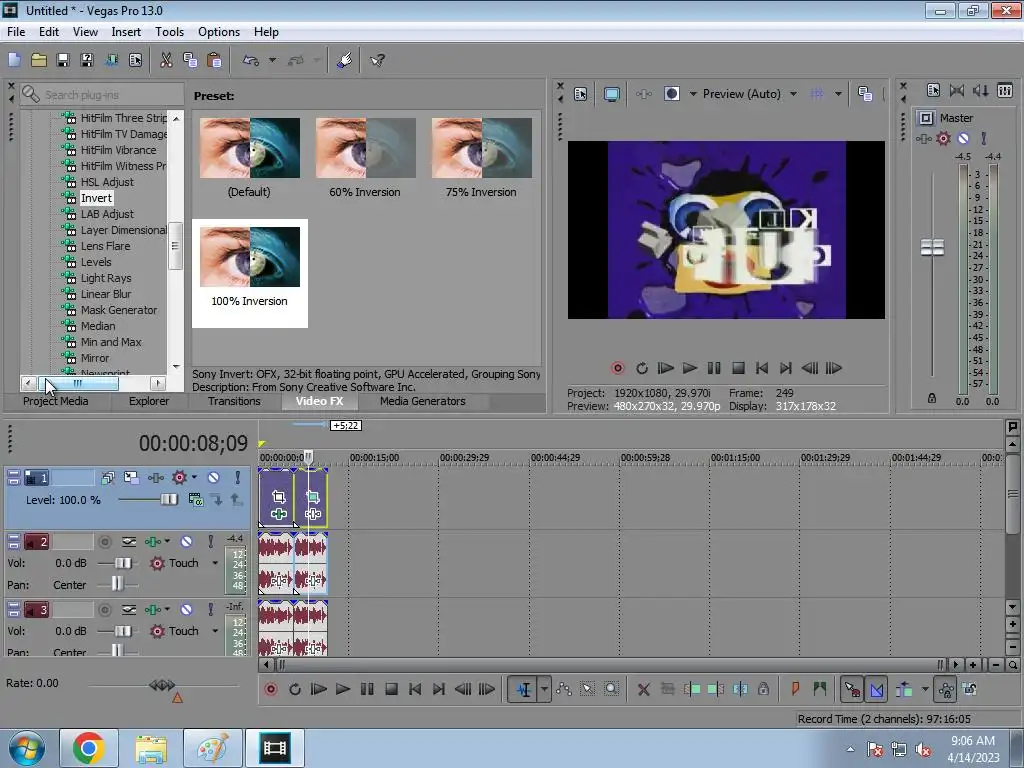
Task: Lock event with padlock icon in timeline toolbar
Action: coord(763,689)
